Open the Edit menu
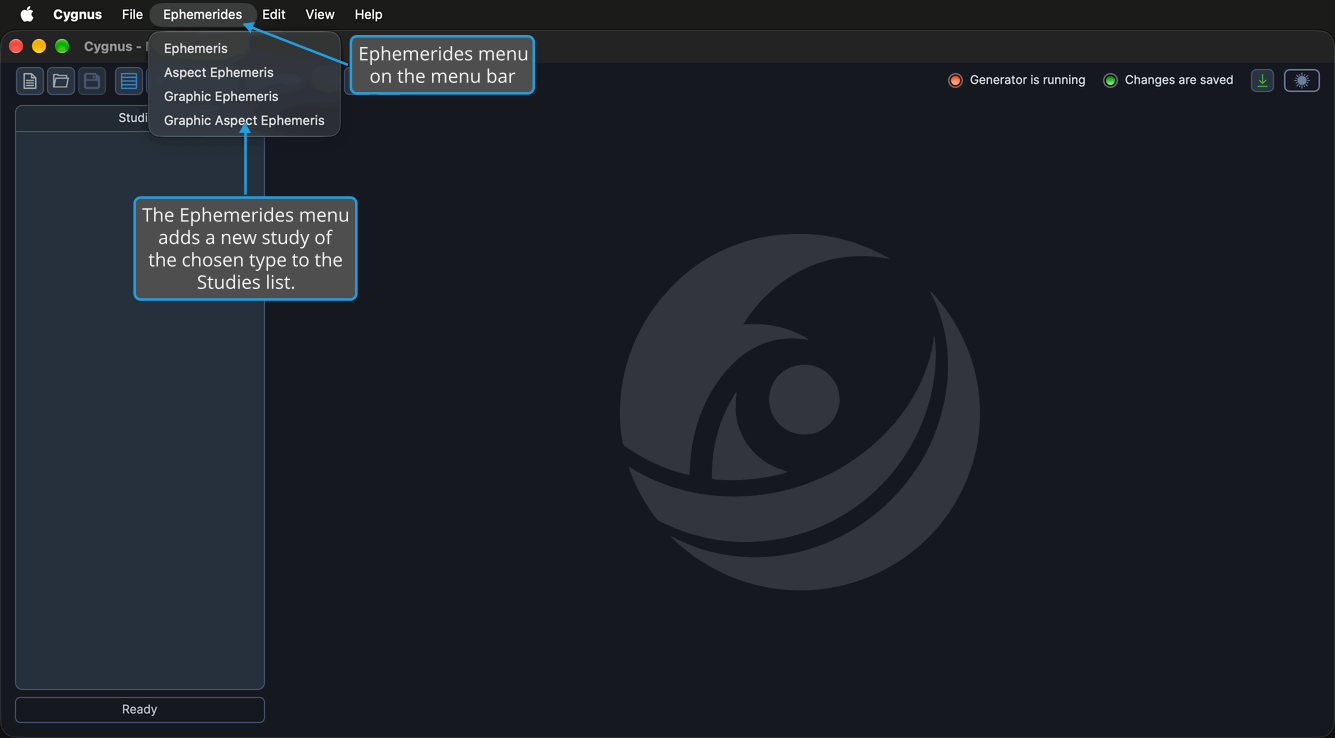This screenshot has height=738, width=1335. [x=274, y=14]
